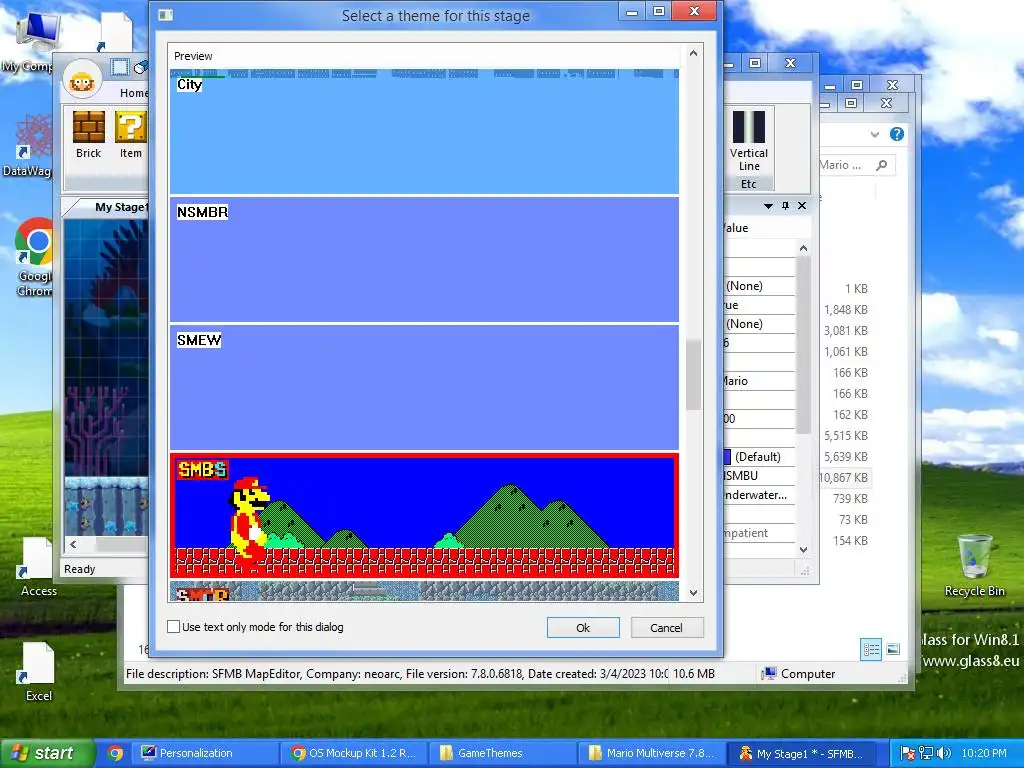Click the theme list scrollbar thumb
The image size is (1024, 768).
pos(694,375)
